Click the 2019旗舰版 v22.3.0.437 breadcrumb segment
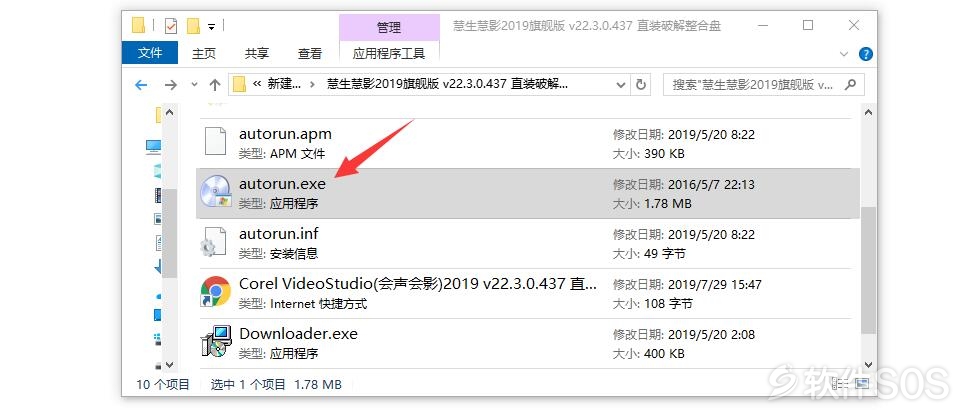The width and height of the screenshot is (964, 410). [448, 84]
